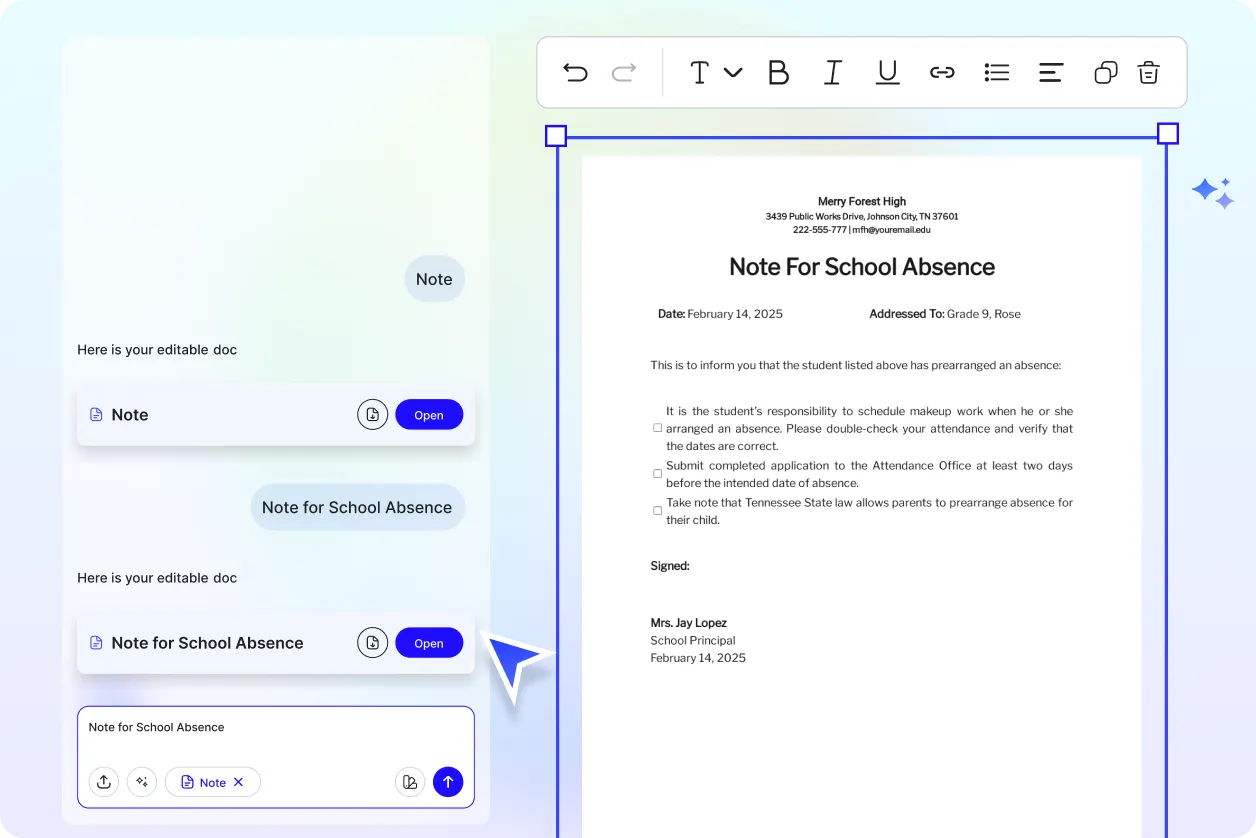Redo the last action
1256x838 pixels.
coord(624,72)
